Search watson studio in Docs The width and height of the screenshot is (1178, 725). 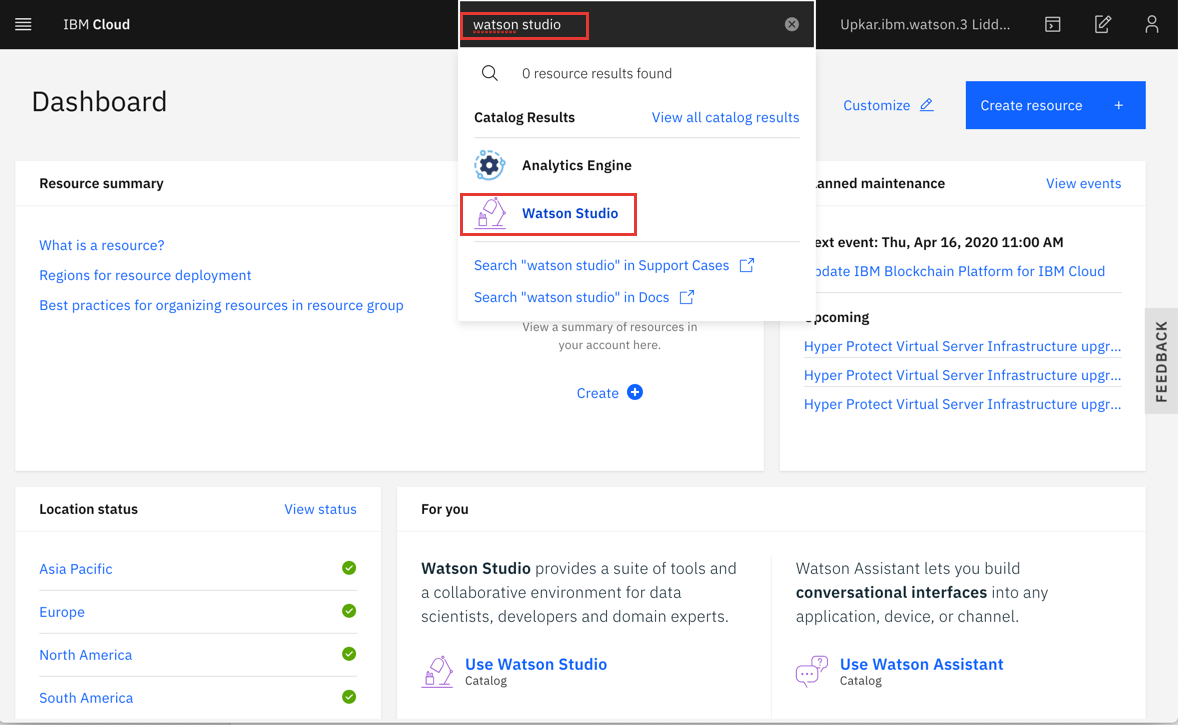pyautogui.click(x=571, y=298)
